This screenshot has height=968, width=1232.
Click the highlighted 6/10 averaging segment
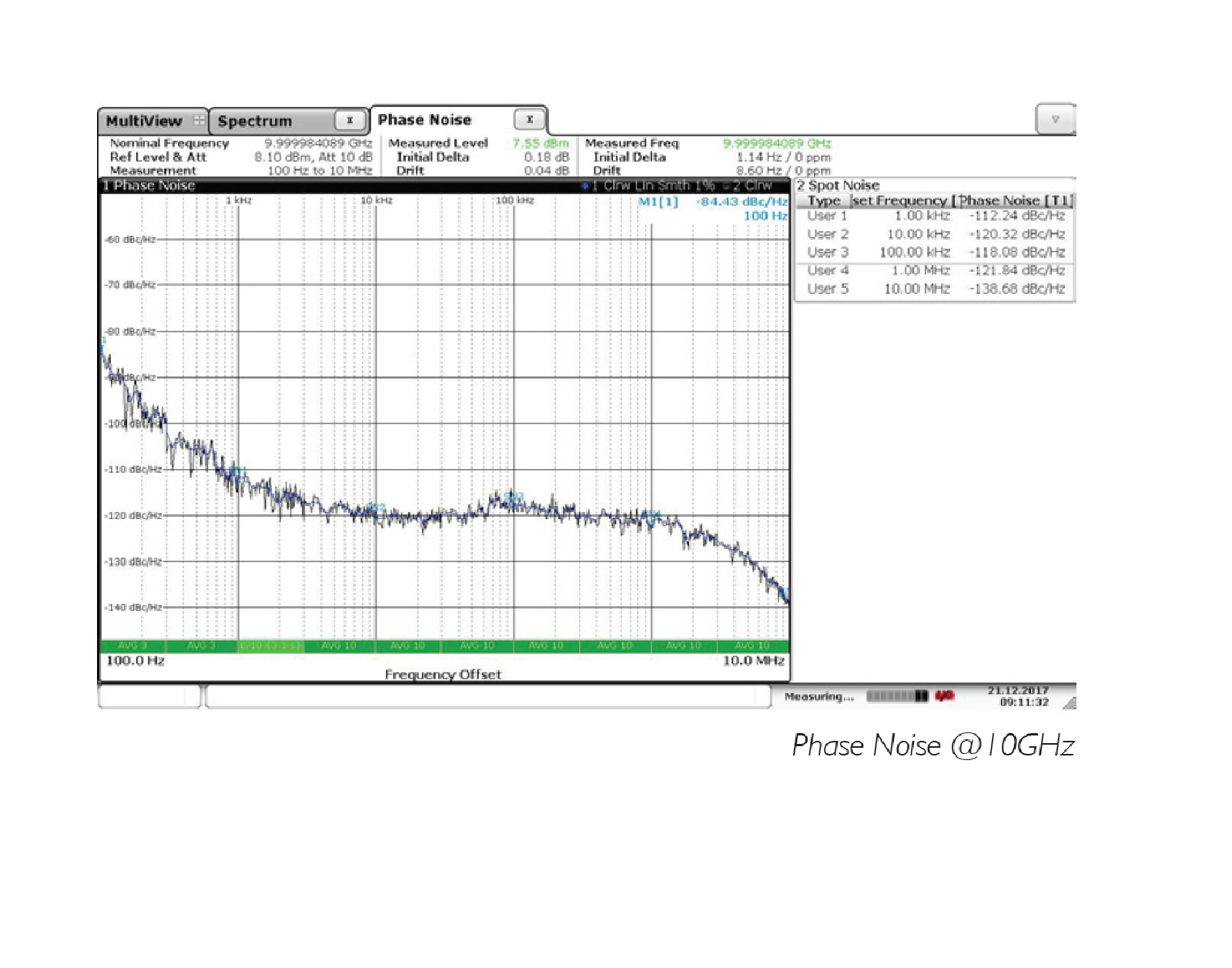(269, 645)
